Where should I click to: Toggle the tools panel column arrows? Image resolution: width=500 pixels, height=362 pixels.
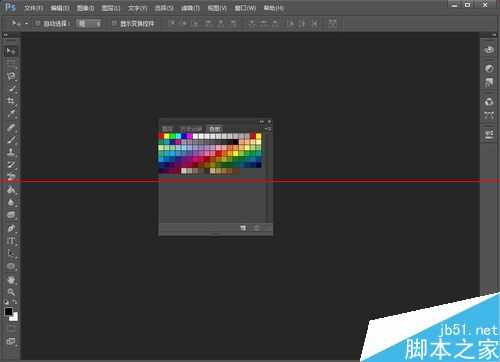5,35
